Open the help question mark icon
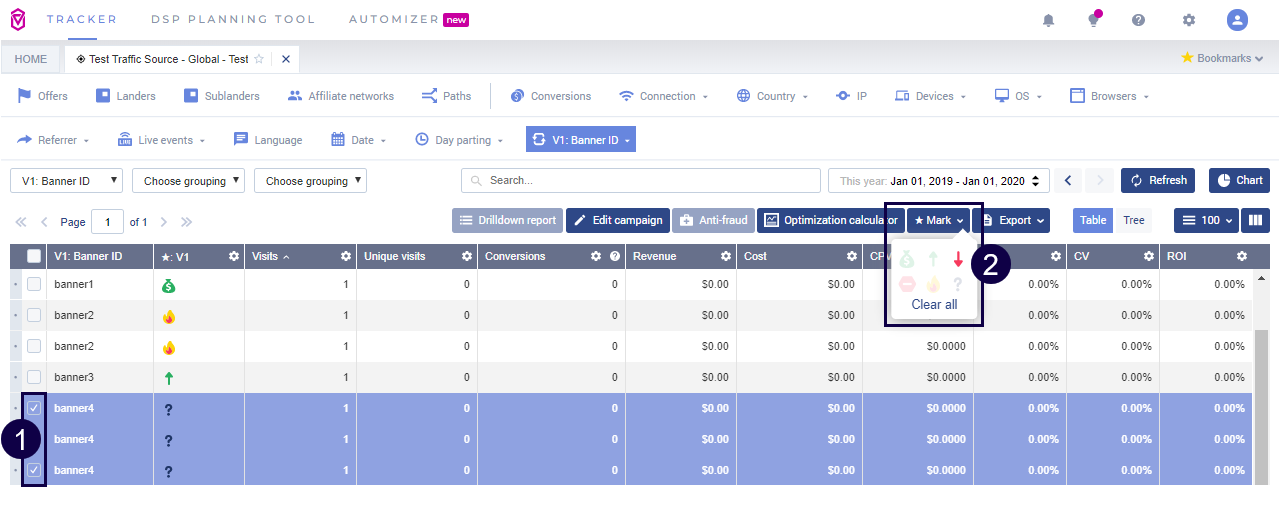The height and width of the screenshot is (523, 1279). click(1138, 20)
